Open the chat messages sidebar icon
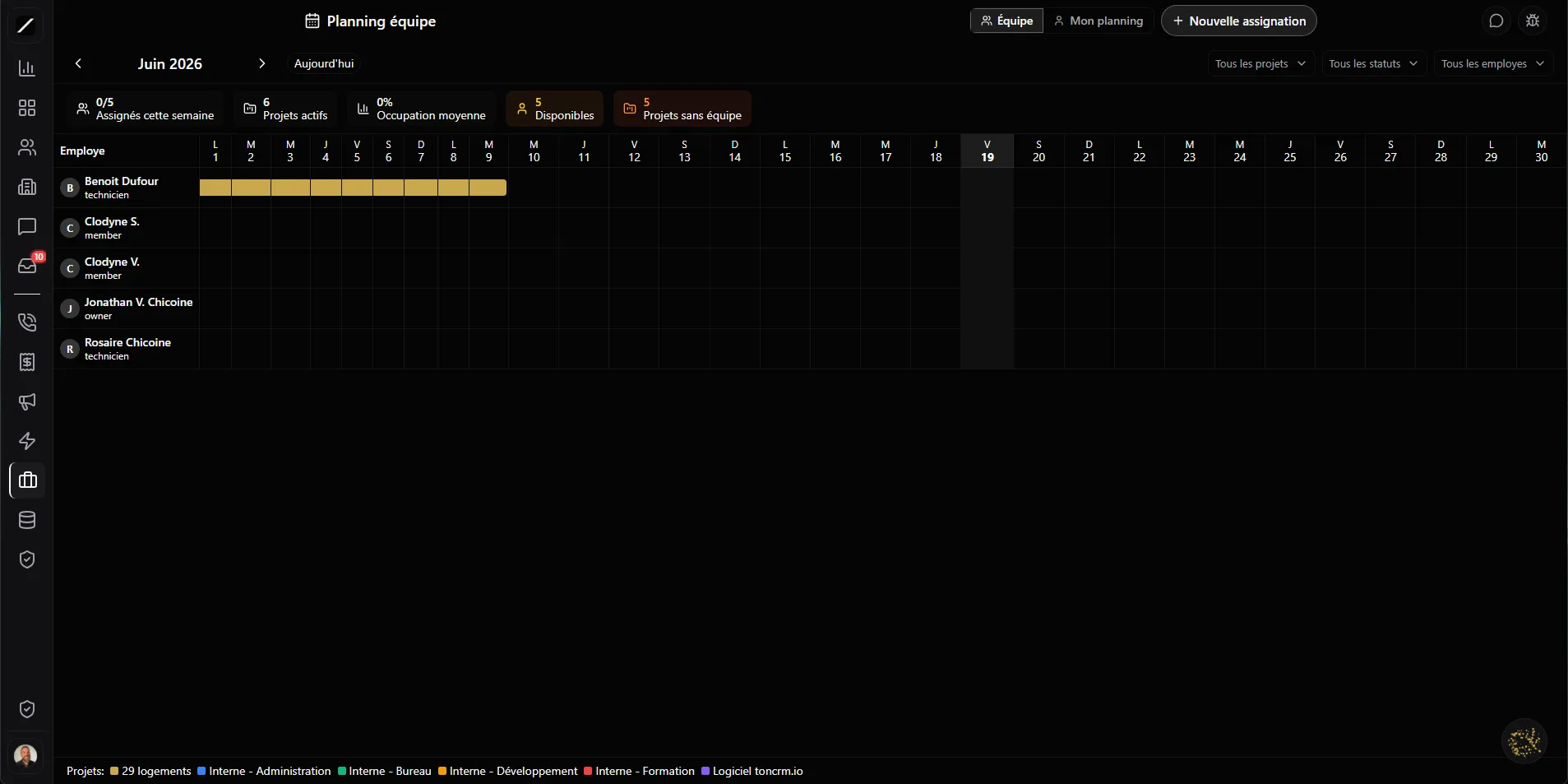This screenshot has width=1568, height=784. tap(27, 226)
